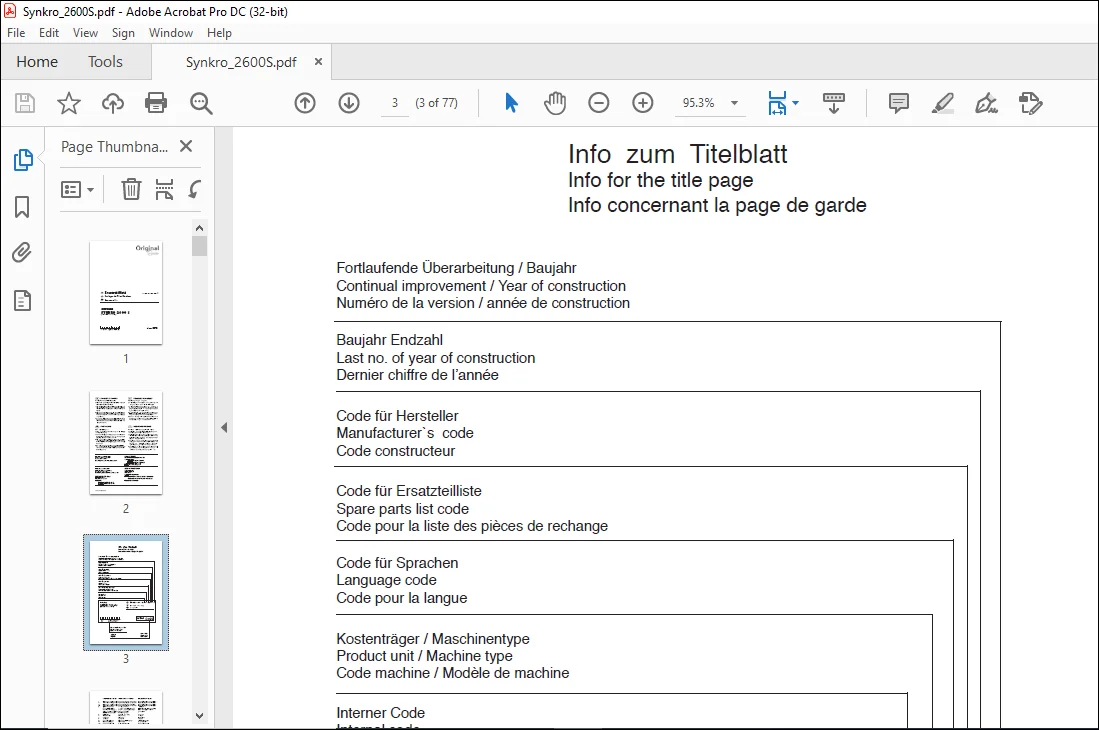The width and height of the screenshot is (1099, 730).
Task: Open the Window menu
Action: 171,33
